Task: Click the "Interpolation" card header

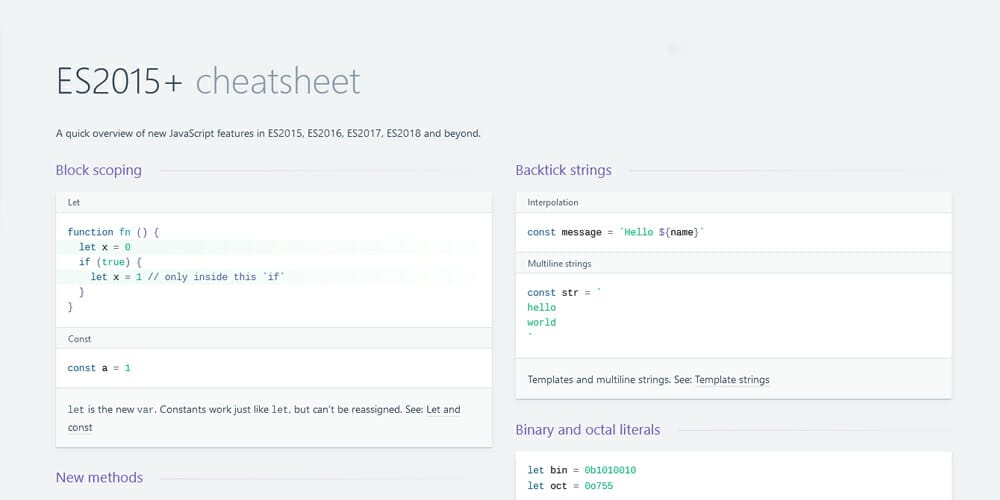Action: (733, 202)
